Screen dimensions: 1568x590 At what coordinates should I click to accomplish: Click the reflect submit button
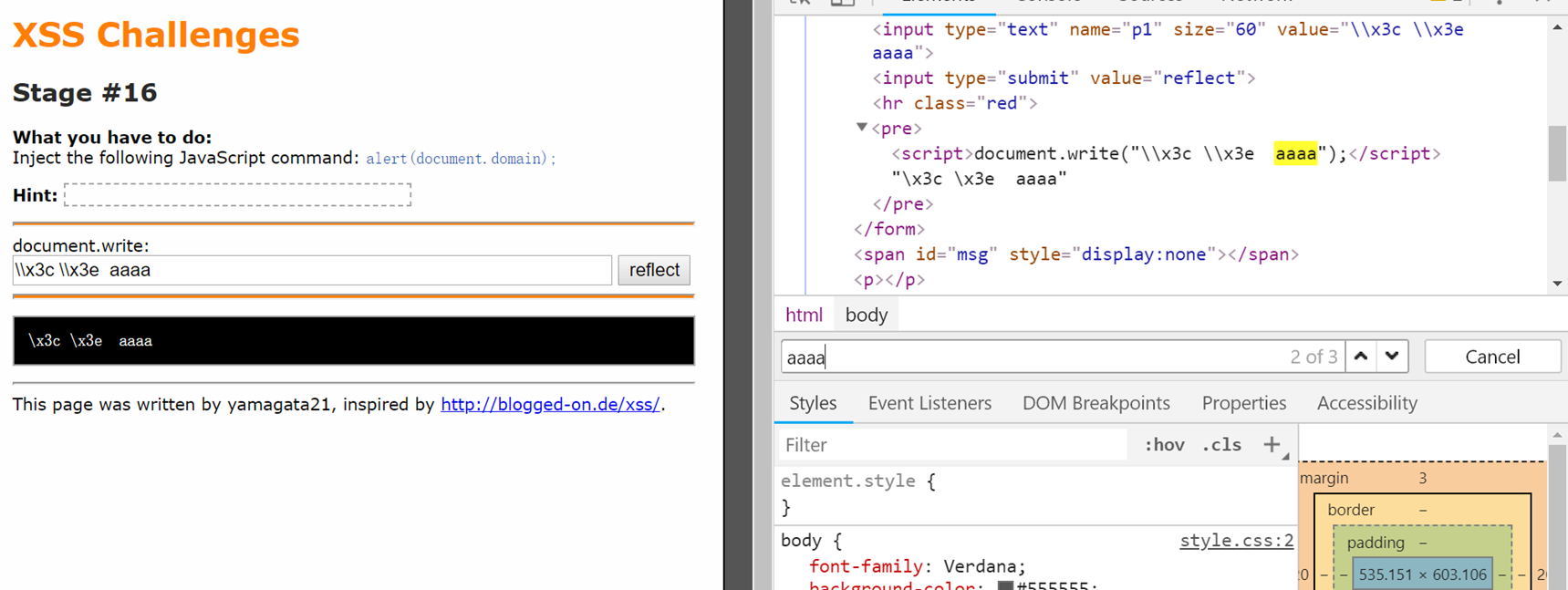tap(654, 270)
